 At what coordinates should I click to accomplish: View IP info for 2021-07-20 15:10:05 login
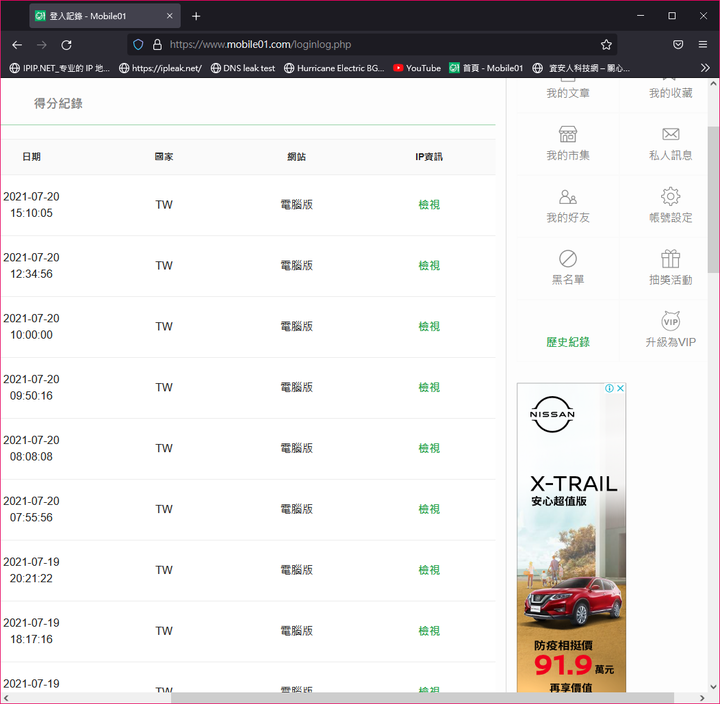[429, 205]
